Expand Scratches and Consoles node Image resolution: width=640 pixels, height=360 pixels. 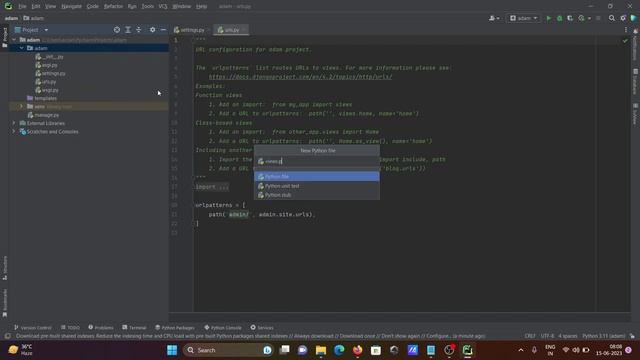pos(14,131)
